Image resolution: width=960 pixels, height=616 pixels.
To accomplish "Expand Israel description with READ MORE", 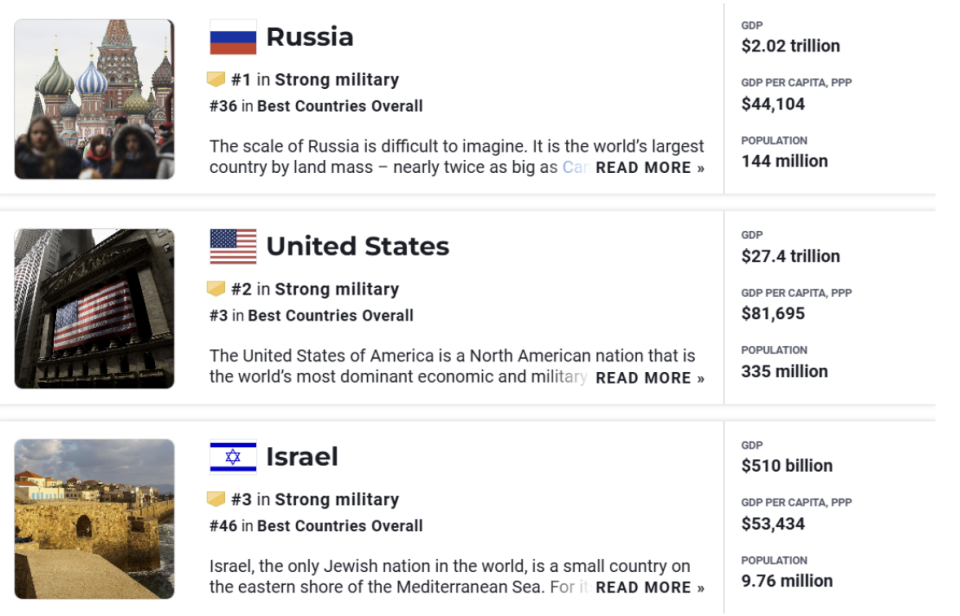I will (650, 588).
